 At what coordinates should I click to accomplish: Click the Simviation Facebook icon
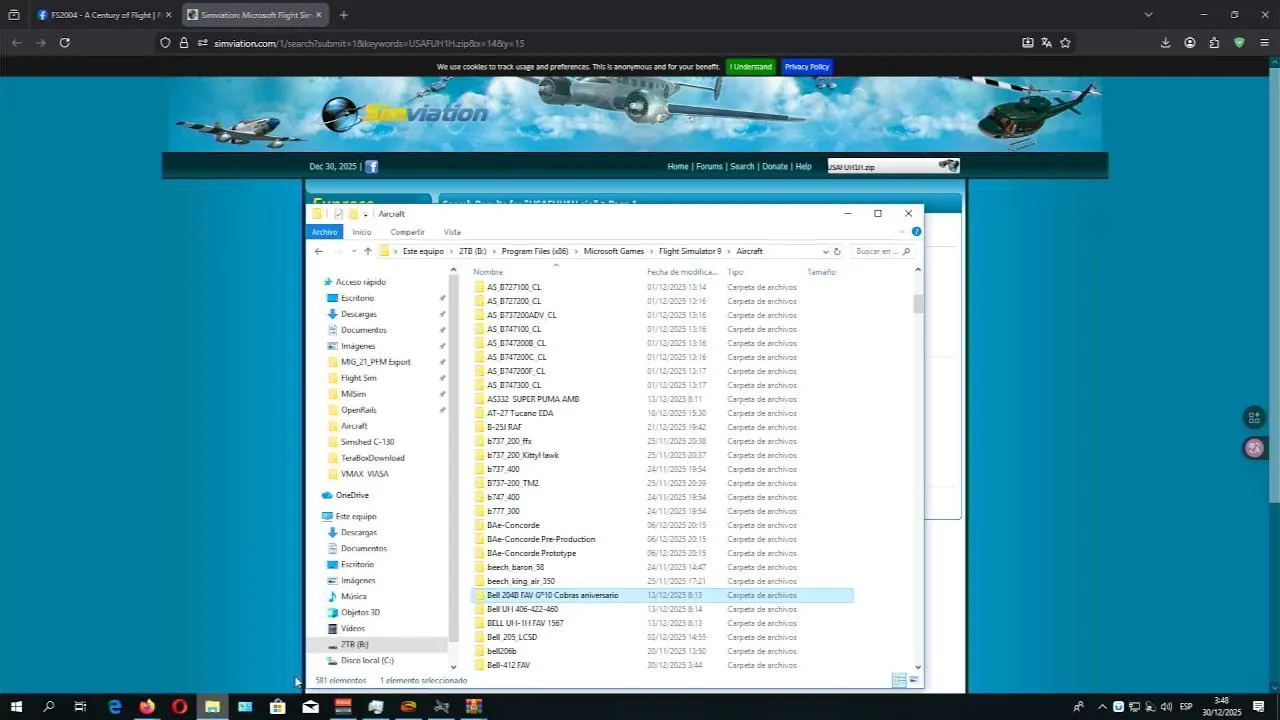[371, 166]
